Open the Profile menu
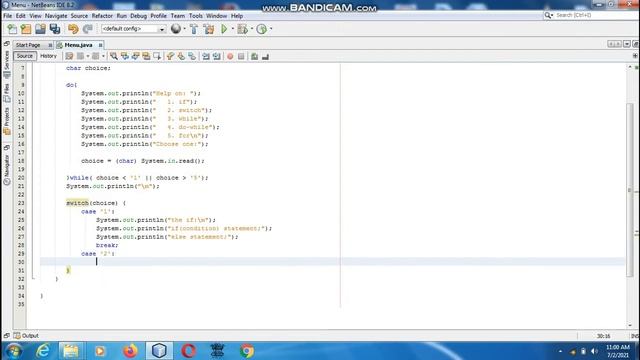 click(x=158, y=16)
